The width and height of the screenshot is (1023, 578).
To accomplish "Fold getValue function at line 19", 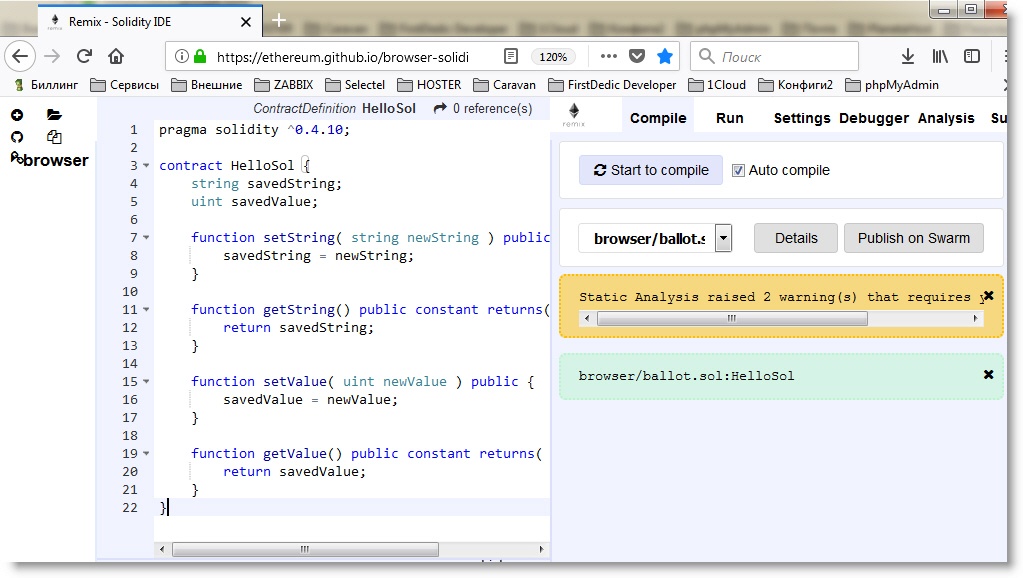I will (x=146, y=453).
